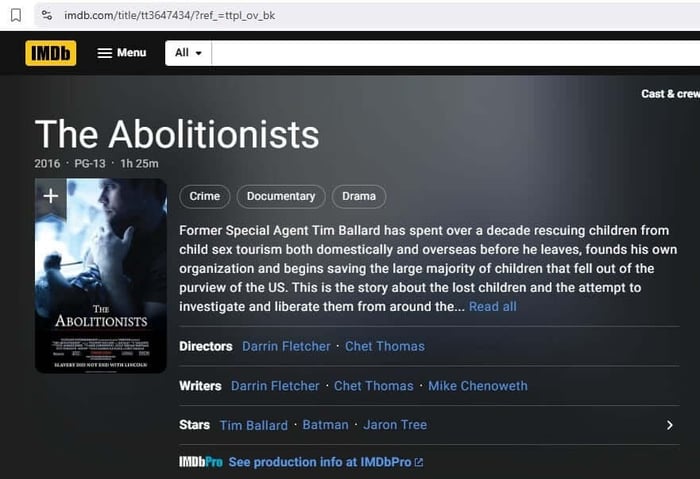The width and height of the screenshot is (700, 479).
Task: Open director Darrin Fletcher's page
Action: coord(286,346)
